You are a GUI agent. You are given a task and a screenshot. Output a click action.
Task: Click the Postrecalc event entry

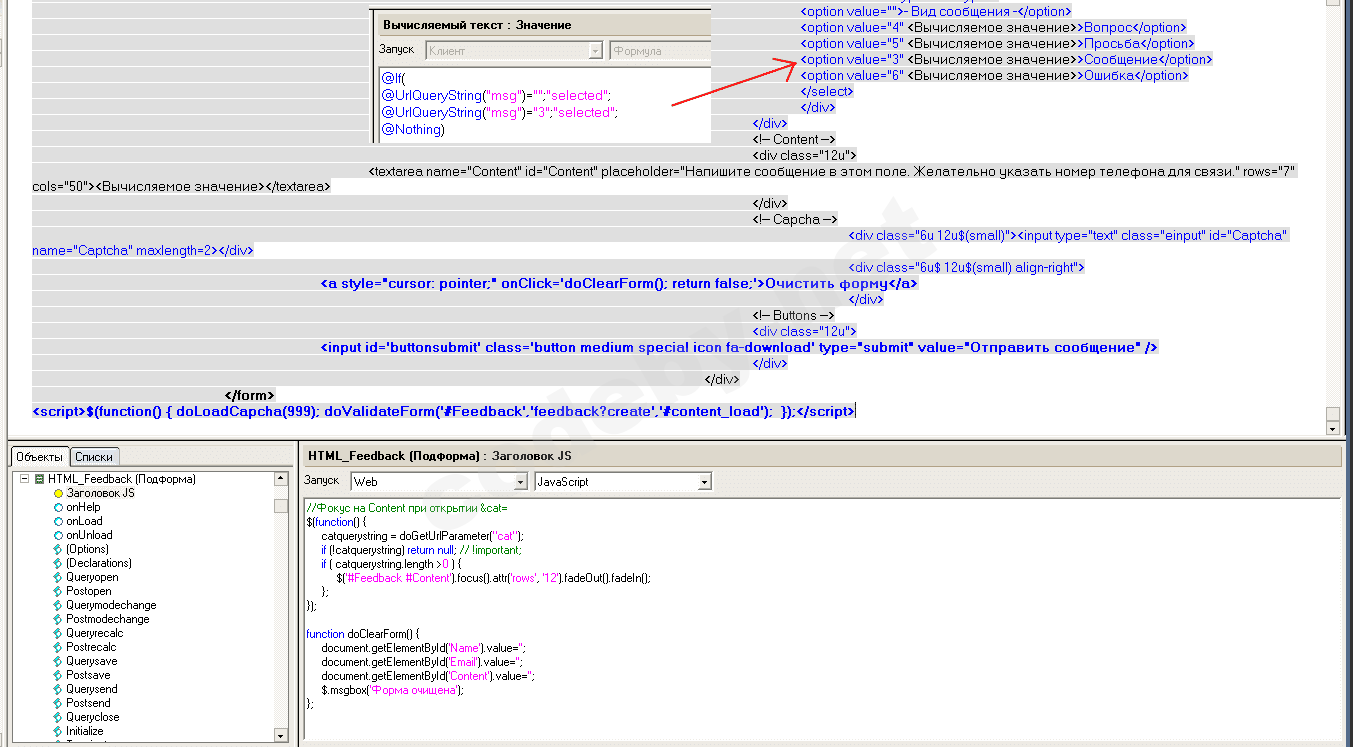(91, 647)
